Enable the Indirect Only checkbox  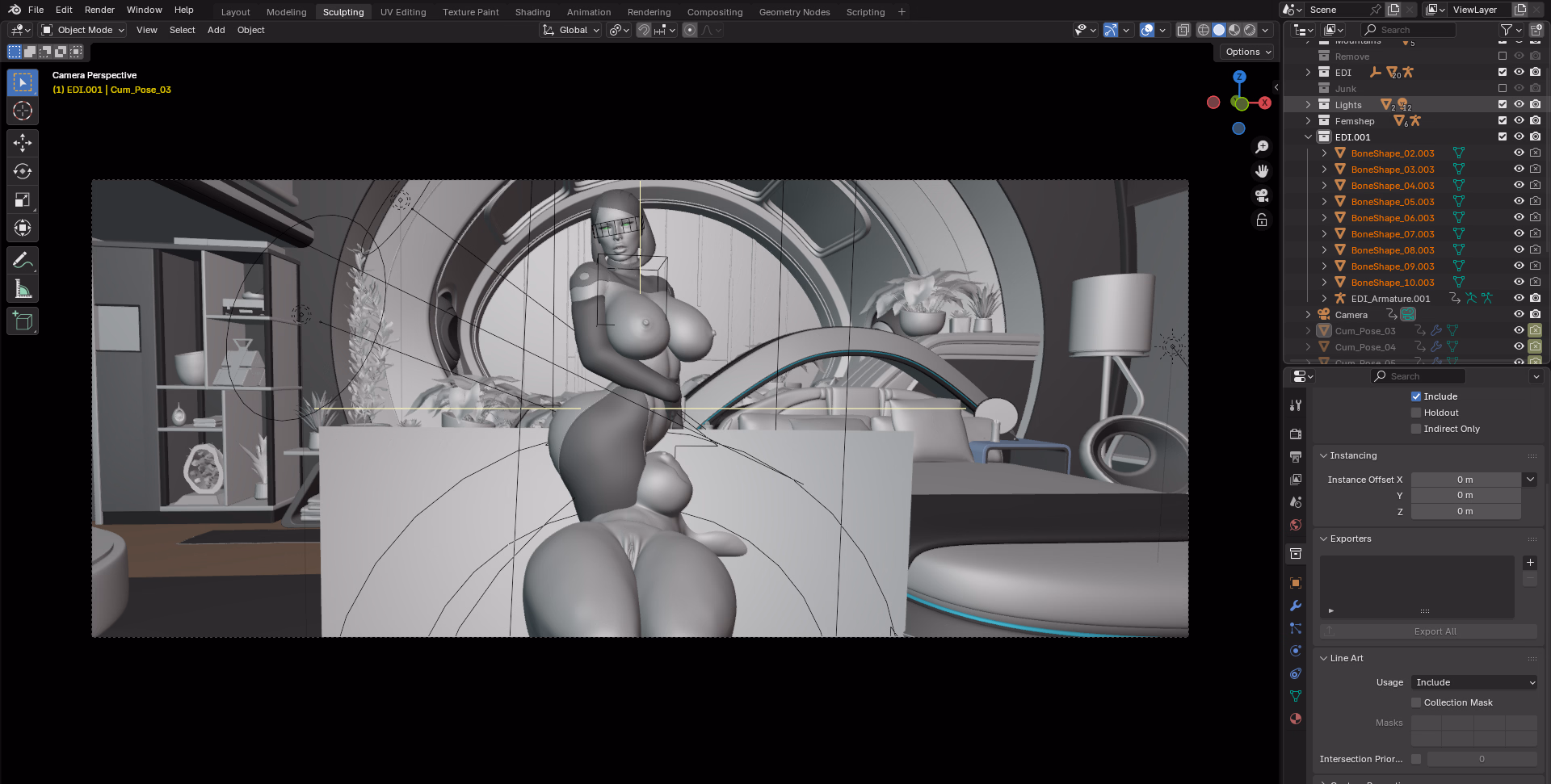[x=1416, y=429]
